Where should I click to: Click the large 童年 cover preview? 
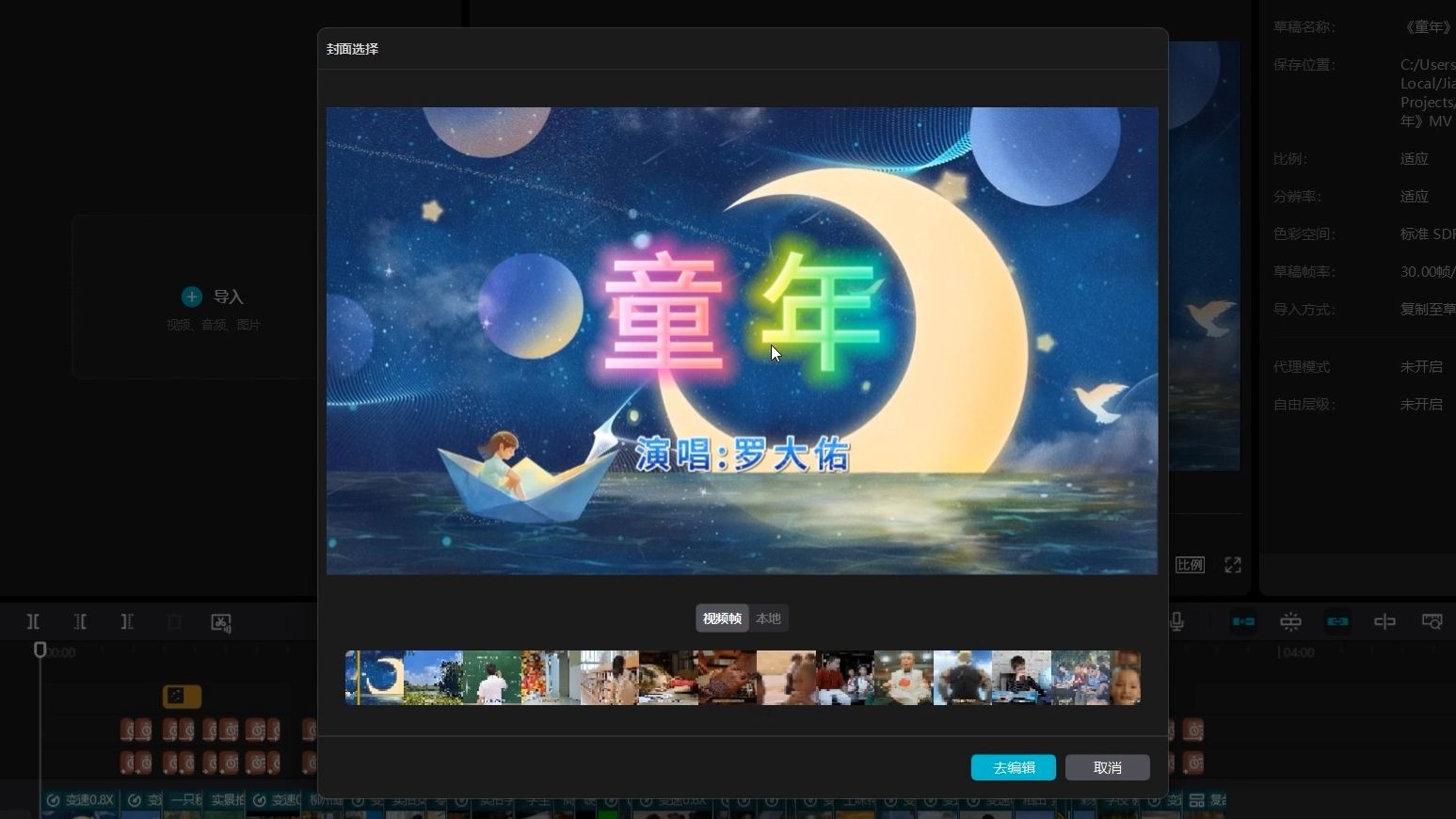[742, 341]
